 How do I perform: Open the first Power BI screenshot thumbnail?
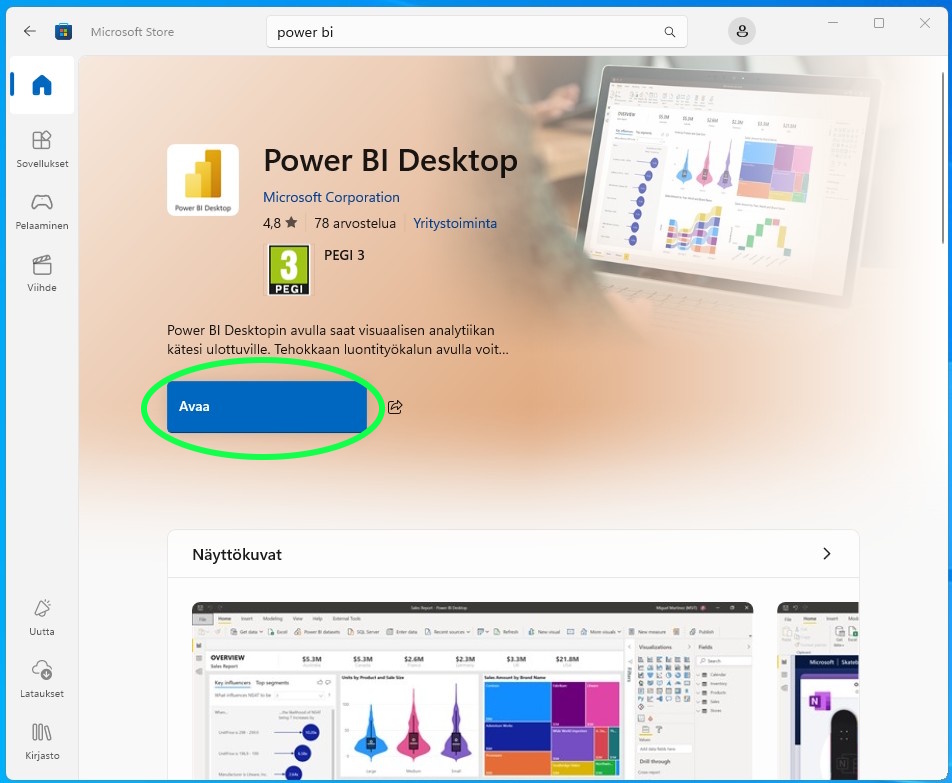(x=472, y=692)
